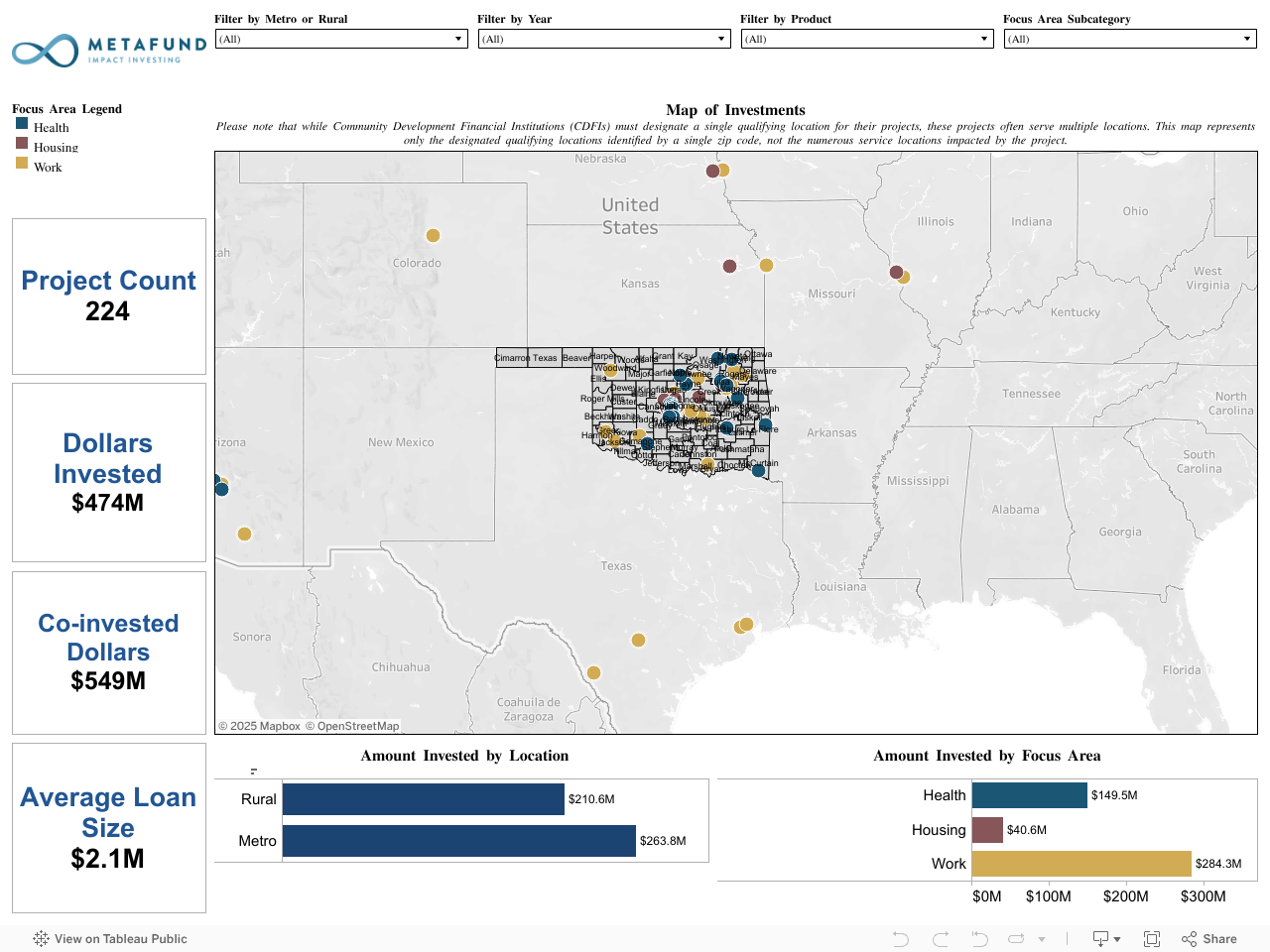
Task: Click the sort icon above the Rural bar
Action: click(x=254, y=771)
